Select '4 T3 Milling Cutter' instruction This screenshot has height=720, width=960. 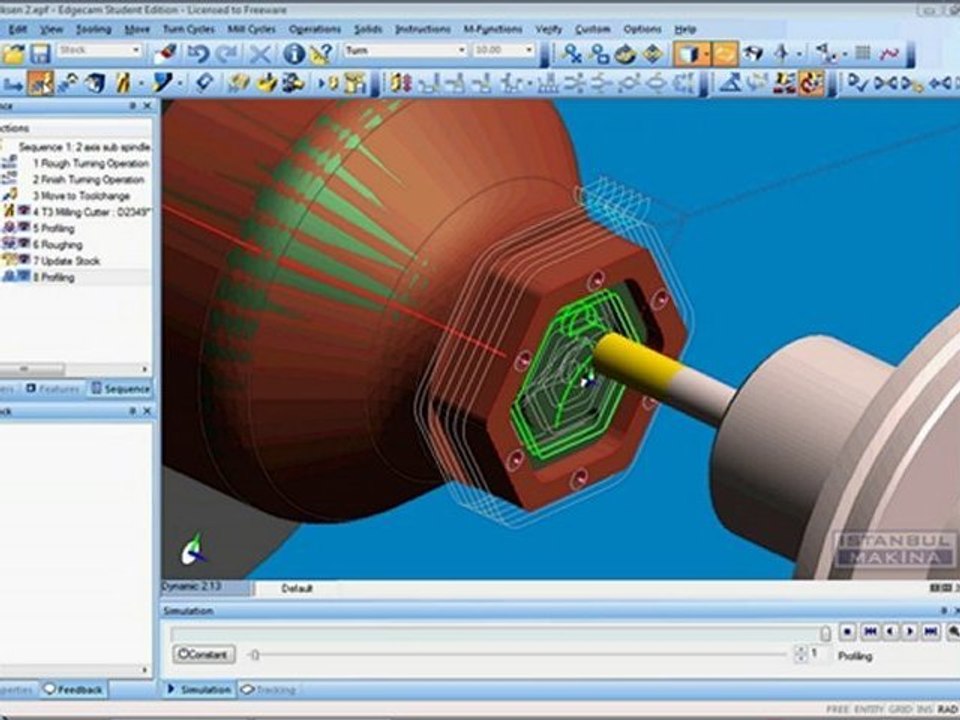(x=91, y=212)
